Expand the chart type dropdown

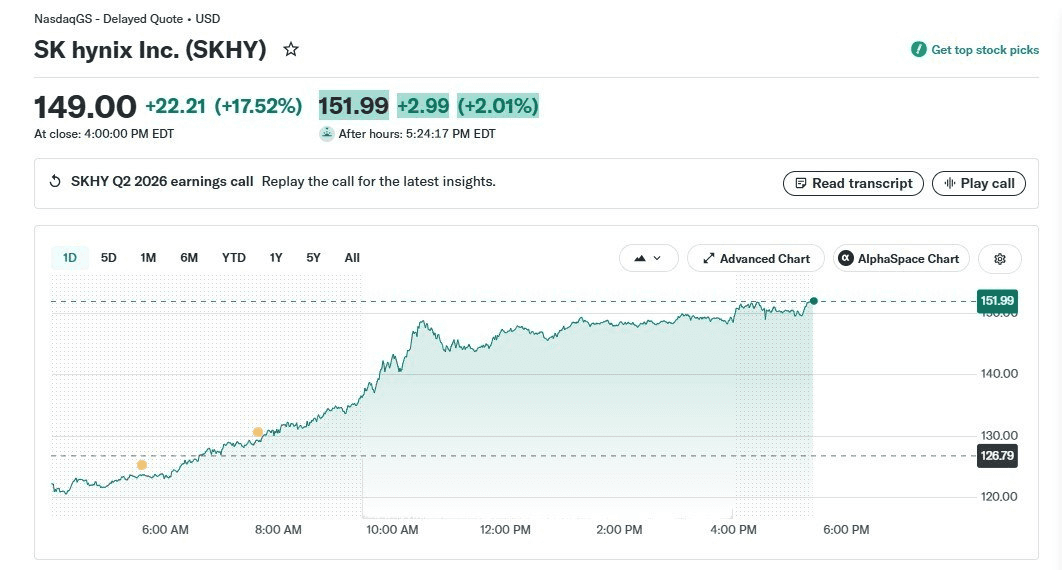(648, 259)
